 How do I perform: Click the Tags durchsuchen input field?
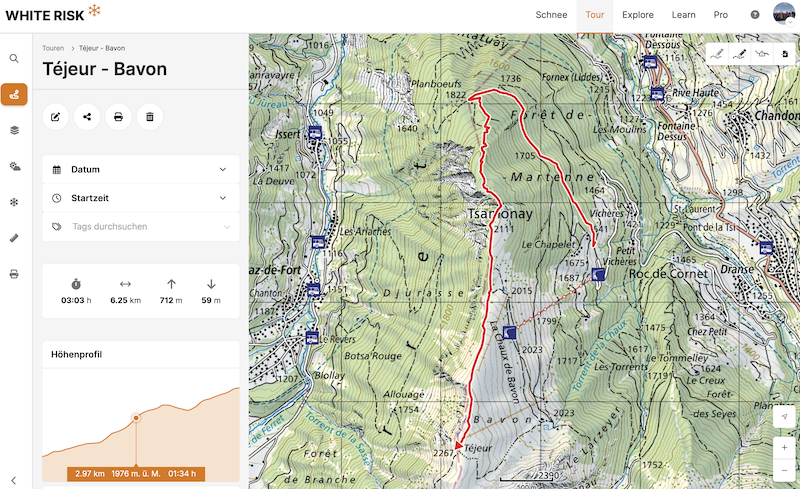(x=140, y=227)
